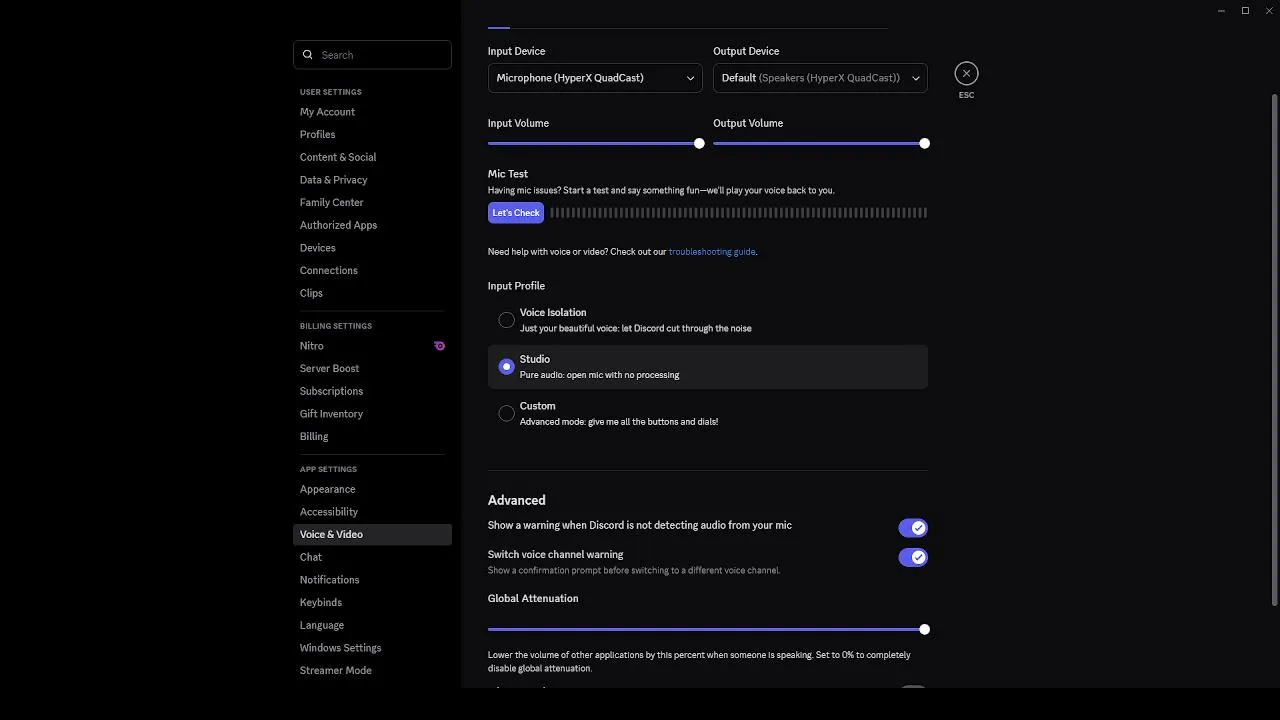Minimize the Discord window

pos(1221,11)
